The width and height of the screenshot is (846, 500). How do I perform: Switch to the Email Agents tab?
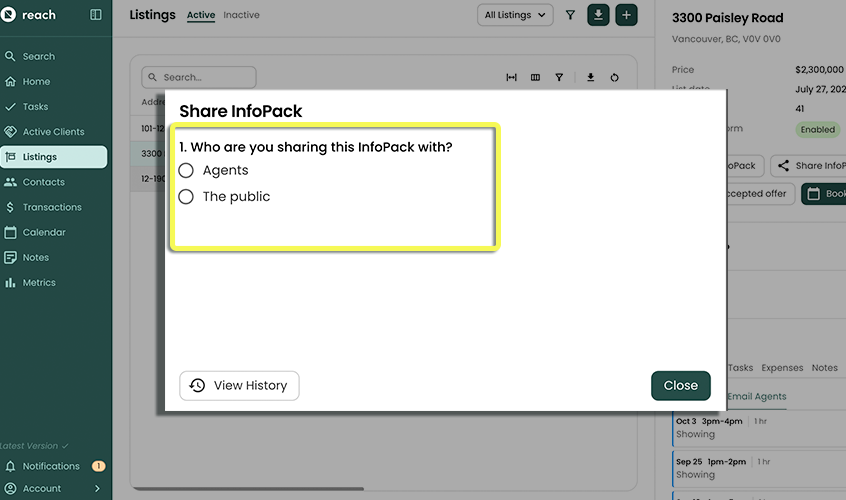point(756,396)
